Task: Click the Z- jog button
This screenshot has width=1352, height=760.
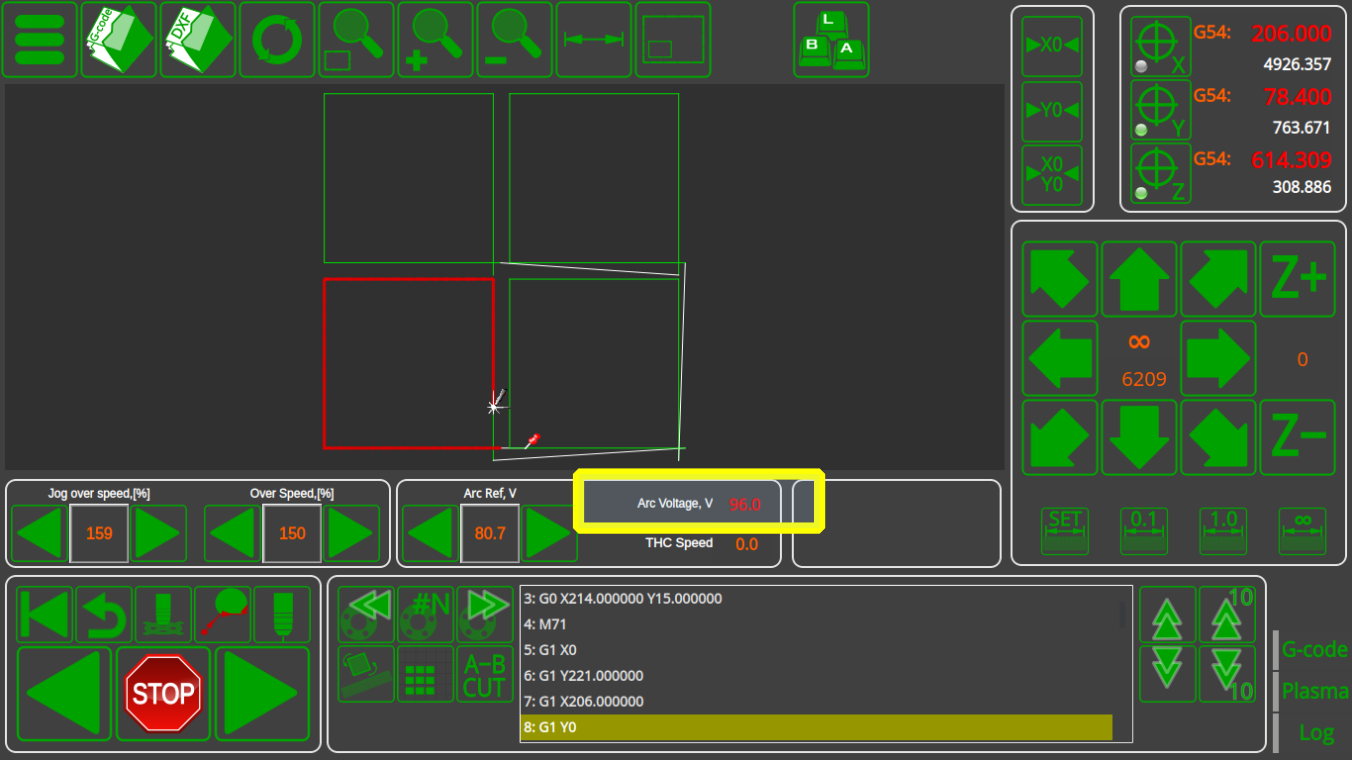Action: tap(1297, 437)
